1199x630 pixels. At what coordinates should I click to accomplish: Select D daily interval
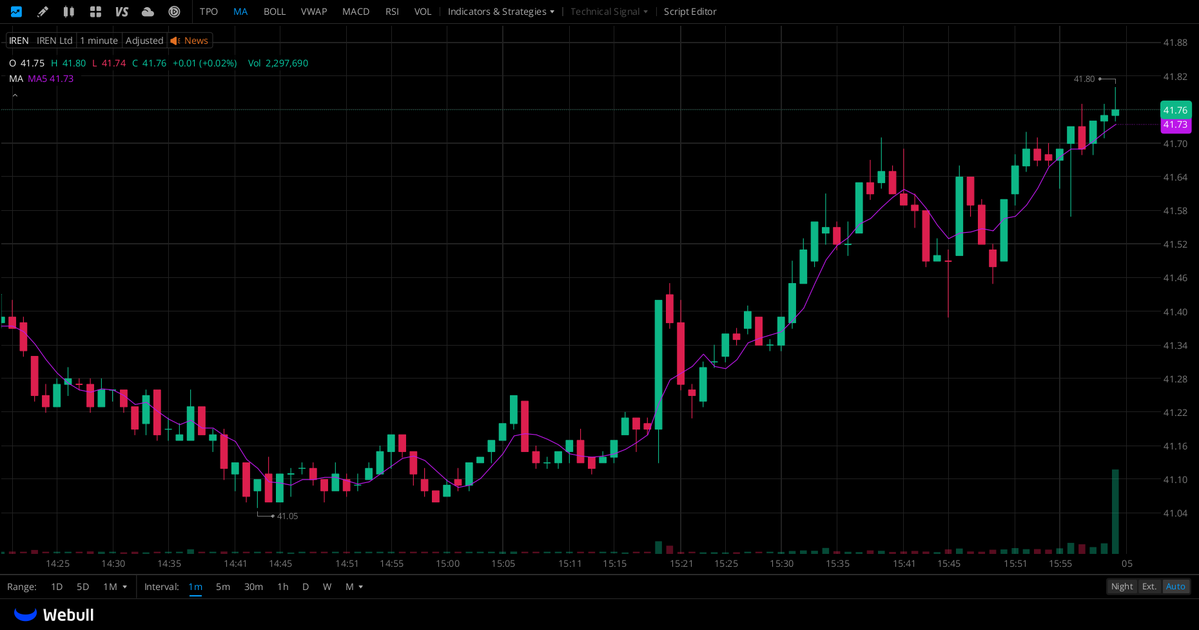tap(305, 586)
